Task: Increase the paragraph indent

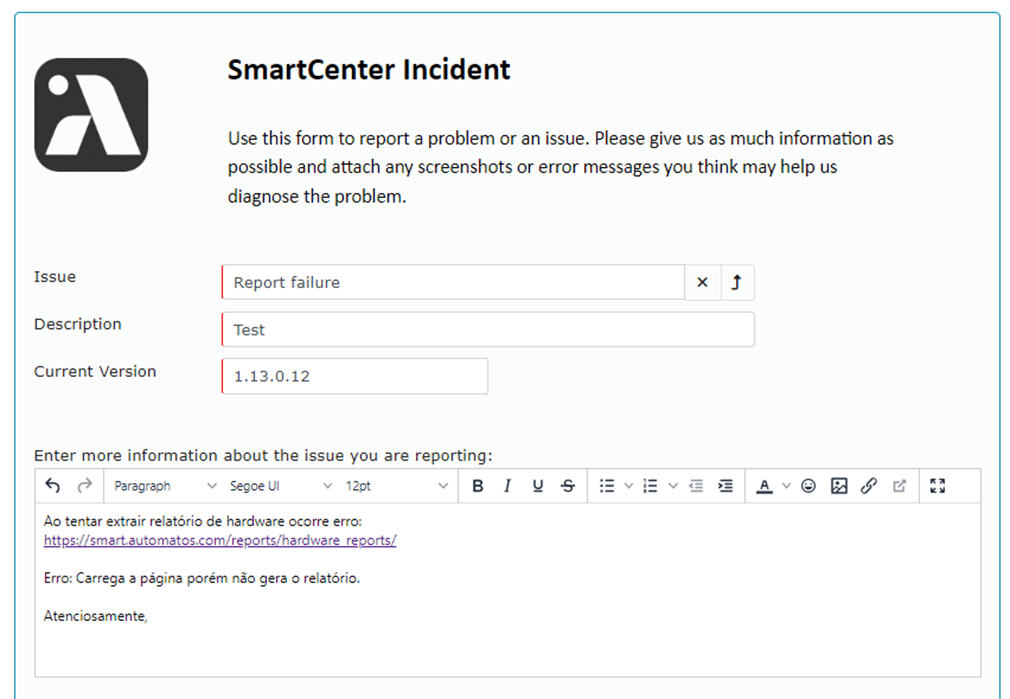Action: [726, 486]
